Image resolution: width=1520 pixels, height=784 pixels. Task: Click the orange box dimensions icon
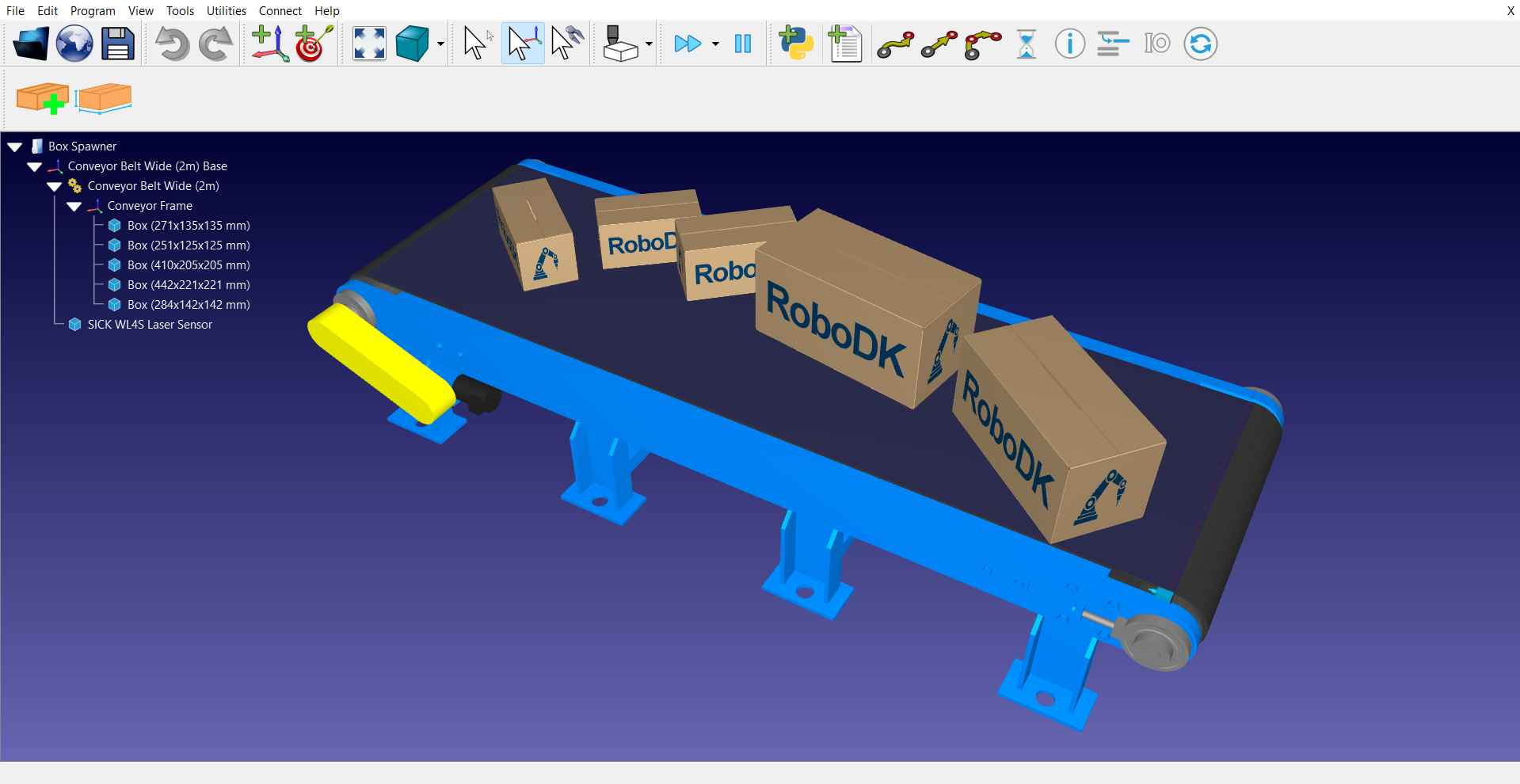pyautogui.click(x=104, y=99)
